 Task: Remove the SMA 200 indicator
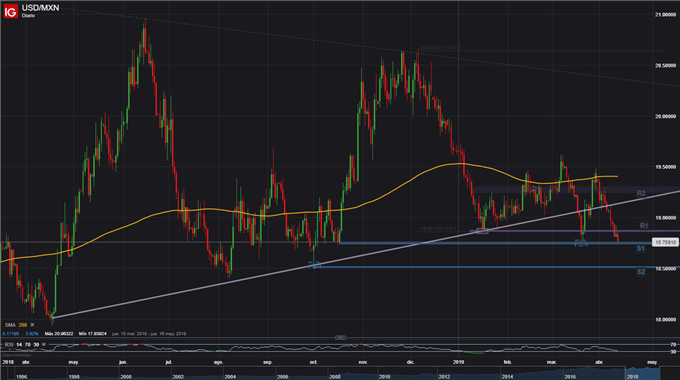point(32,324)
